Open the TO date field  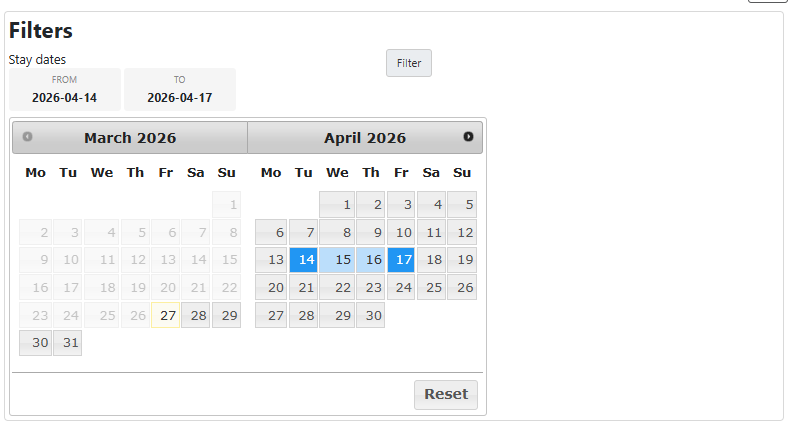click(x=180, y=90)
